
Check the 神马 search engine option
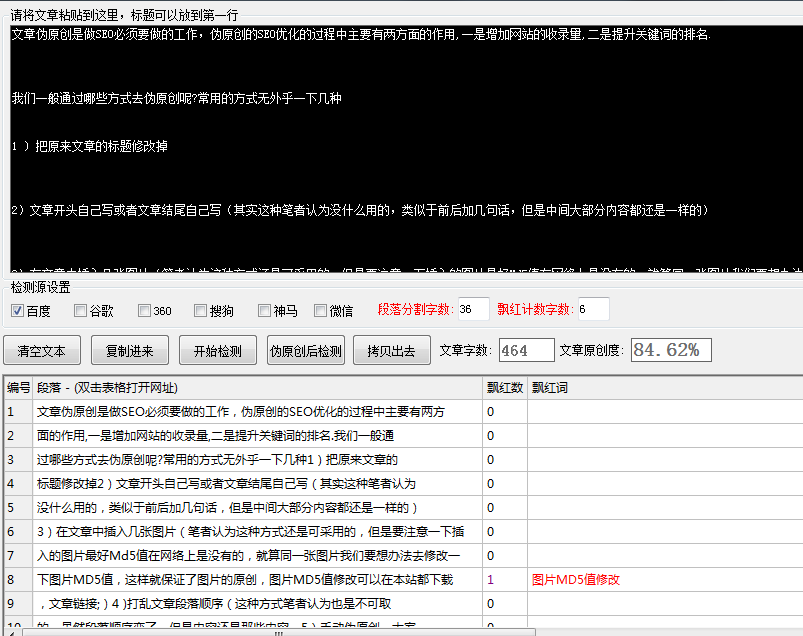point(265,311)
